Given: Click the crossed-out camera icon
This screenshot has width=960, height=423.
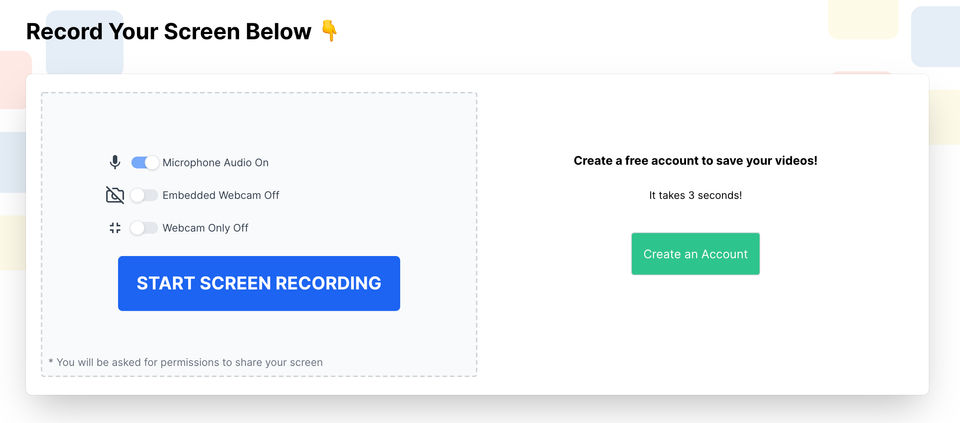Looking at the screenshot, I should 115,195.
